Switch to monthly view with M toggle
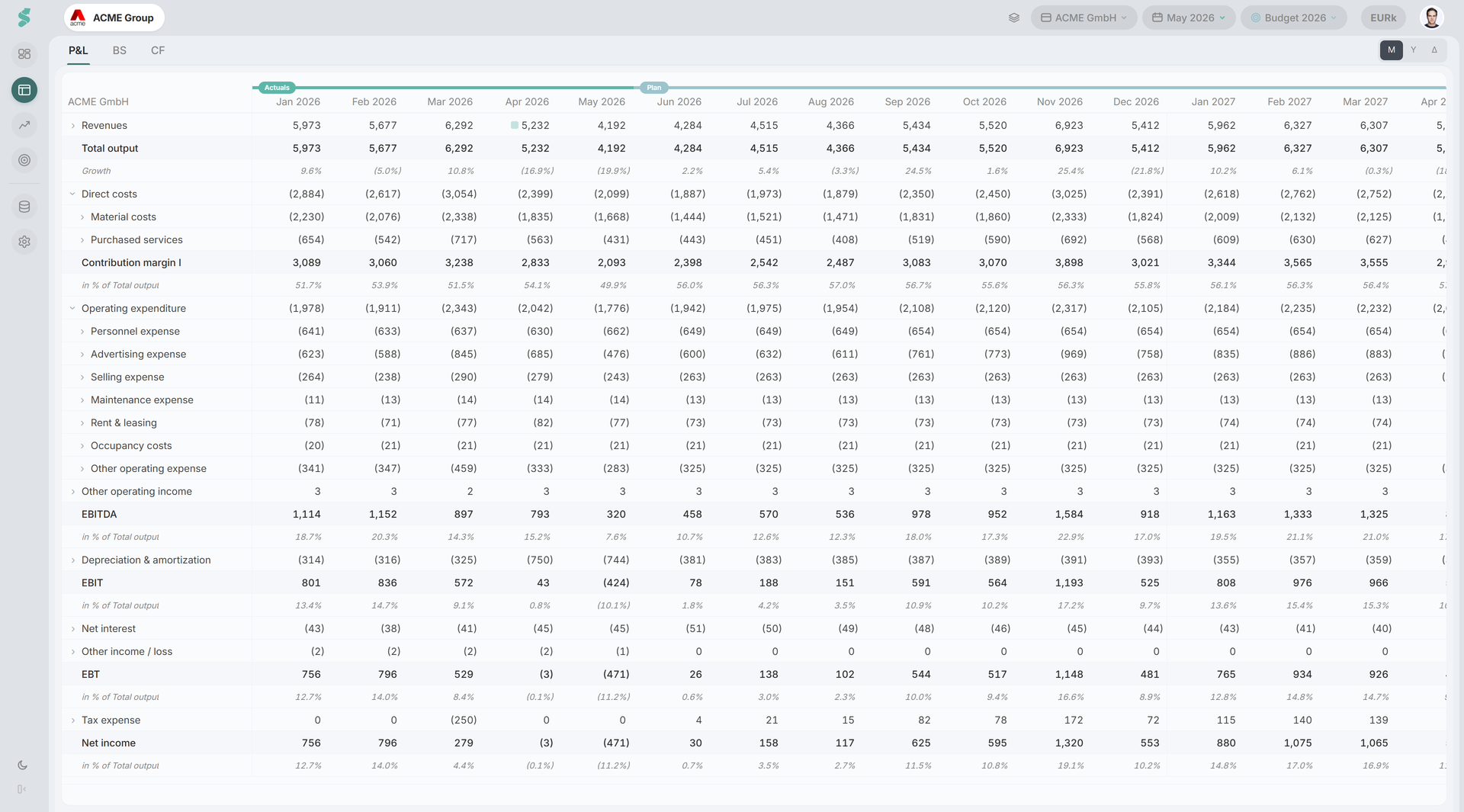This screenshot has height=812, width=1464. 1391,50
